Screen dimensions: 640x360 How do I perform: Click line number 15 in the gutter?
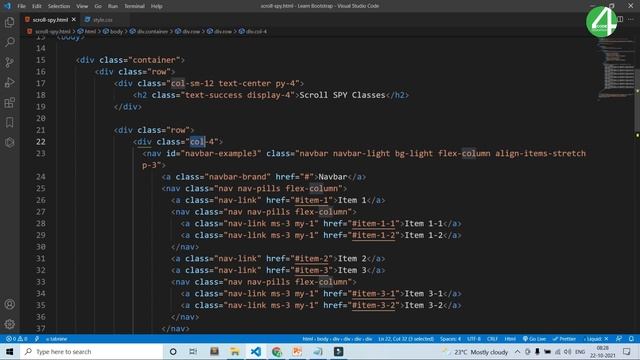(x=41, y=60)
